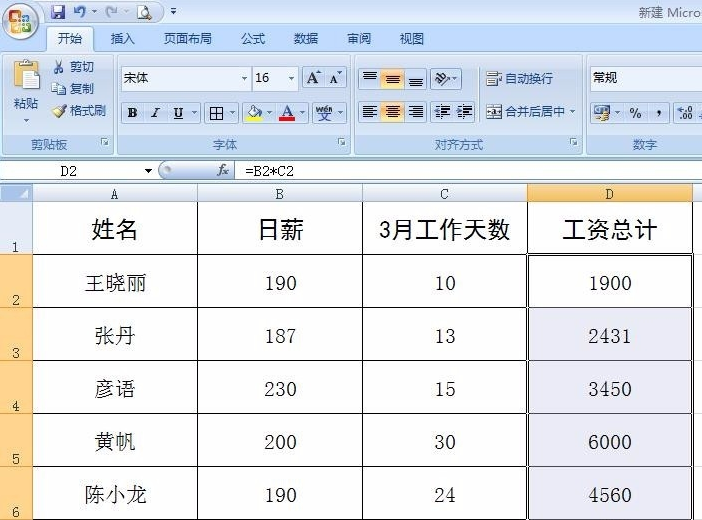Toggle bold formatting
The width and height of the screenshot is (702, 520).
pos(133,113)
